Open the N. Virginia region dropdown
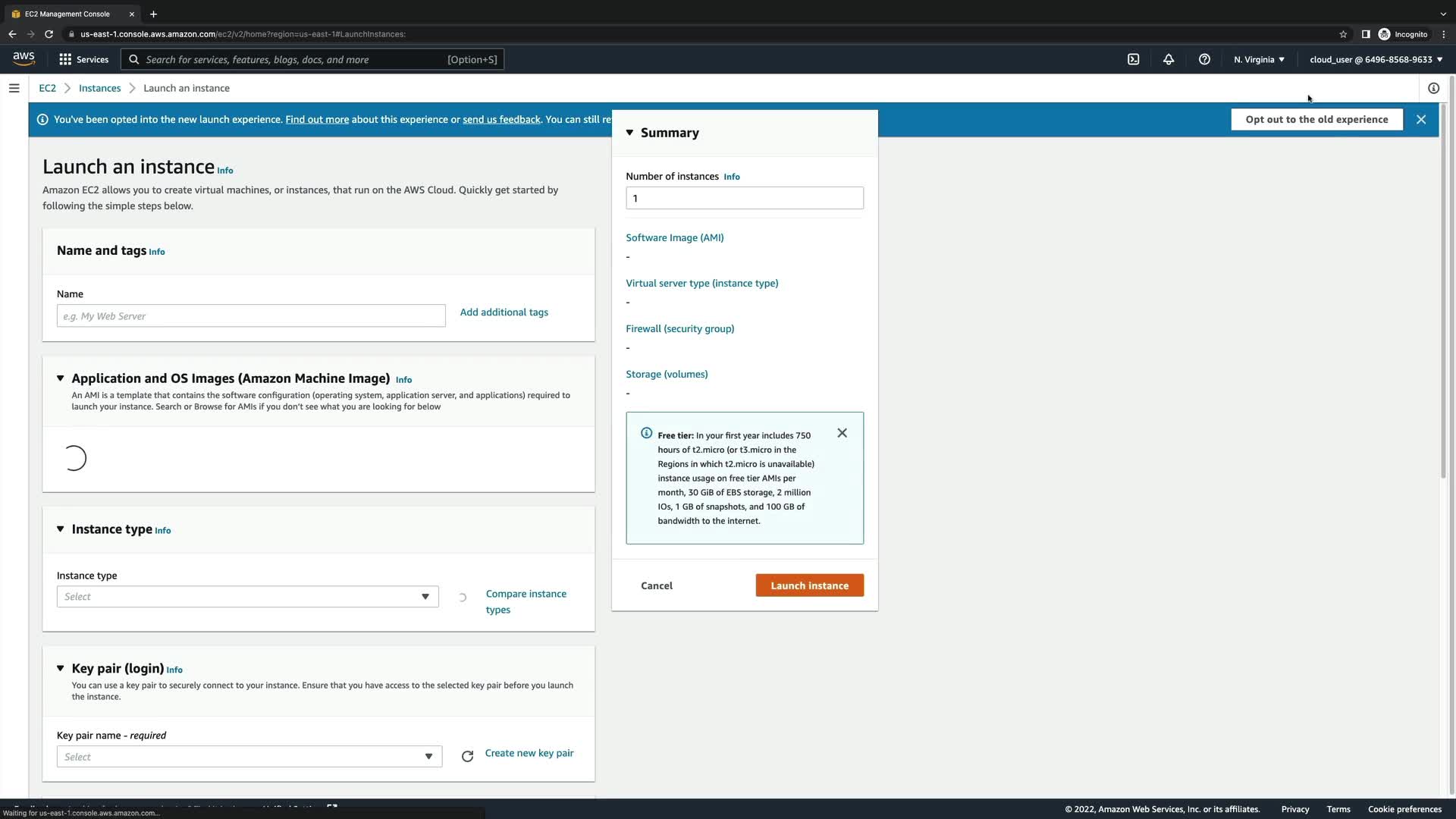Viewport: 1456px width, 819px height. (1259, 59)
